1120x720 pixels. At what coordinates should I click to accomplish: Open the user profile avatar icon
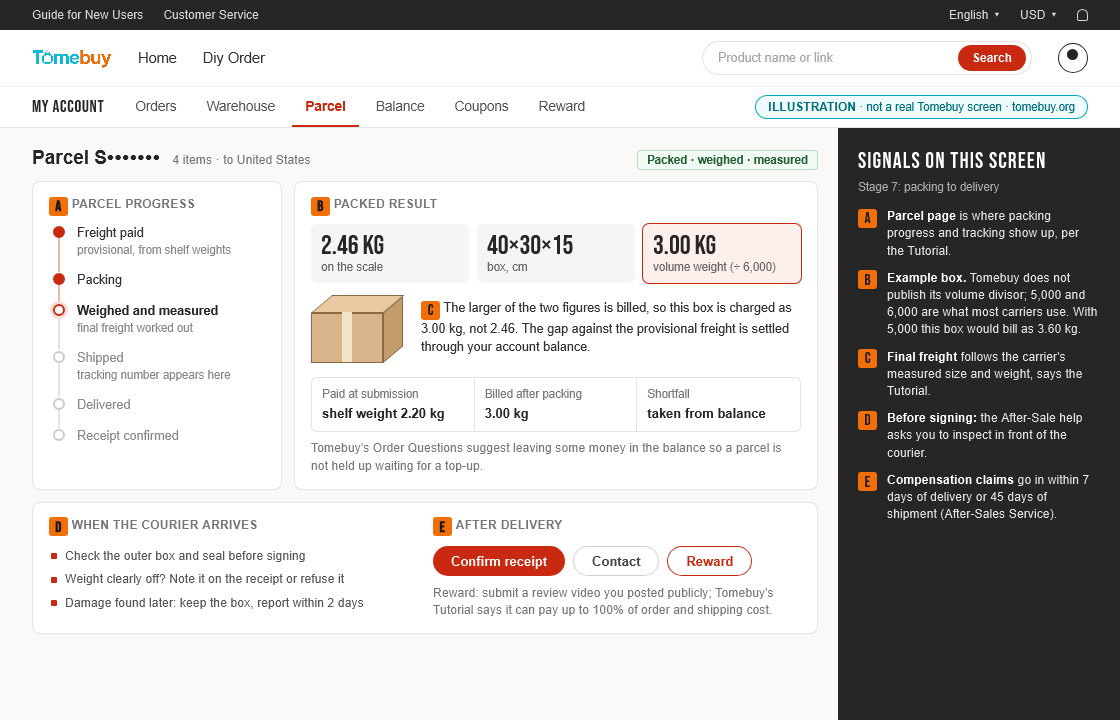click(1072, 58)
